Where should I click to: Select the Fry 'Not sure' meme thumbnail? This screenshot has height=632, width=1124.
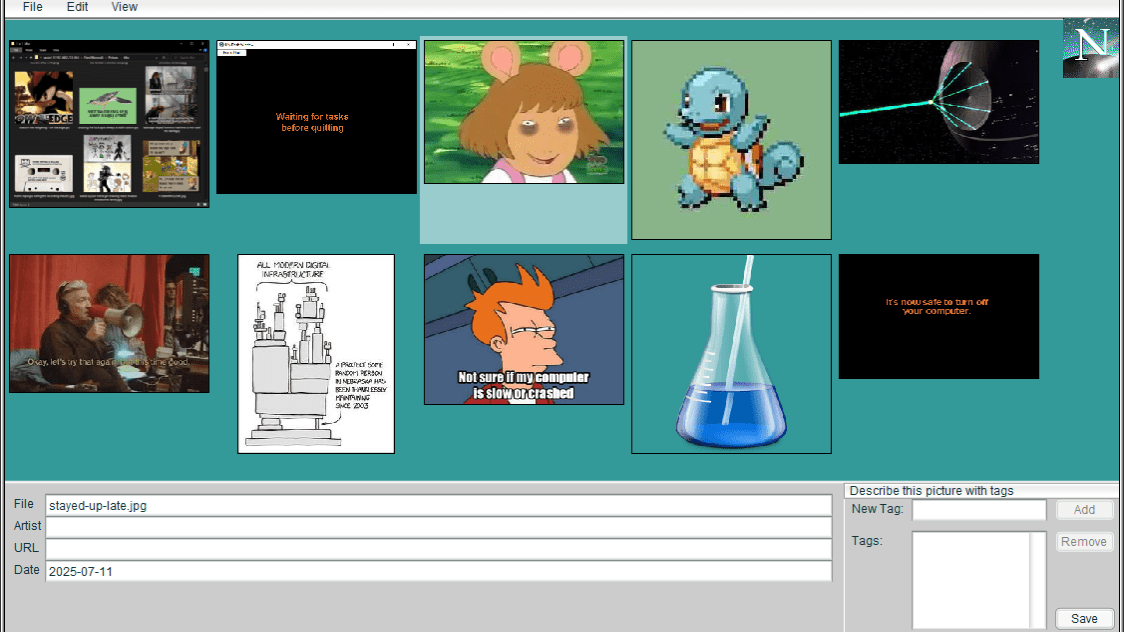(524, 329)
